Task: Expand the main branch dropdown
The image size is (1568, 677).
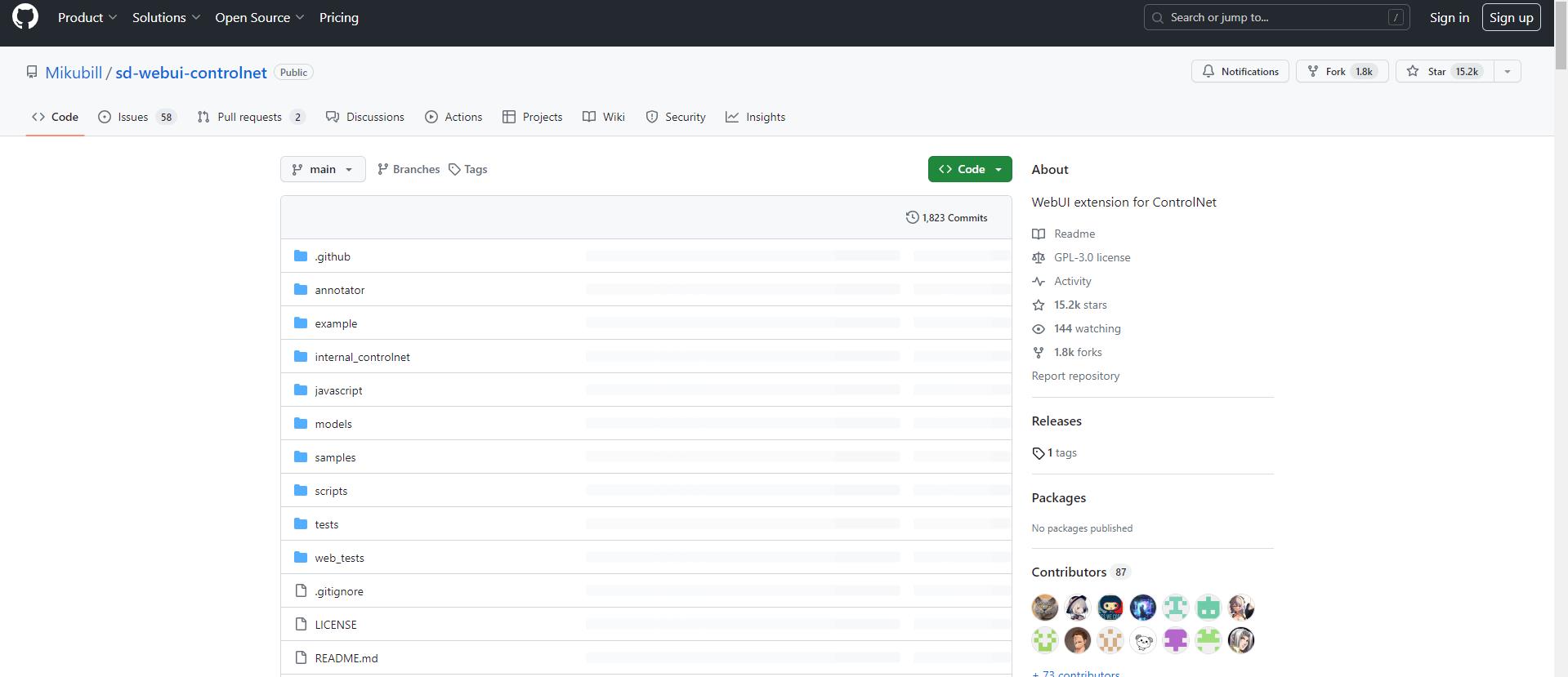Action: 323,169
